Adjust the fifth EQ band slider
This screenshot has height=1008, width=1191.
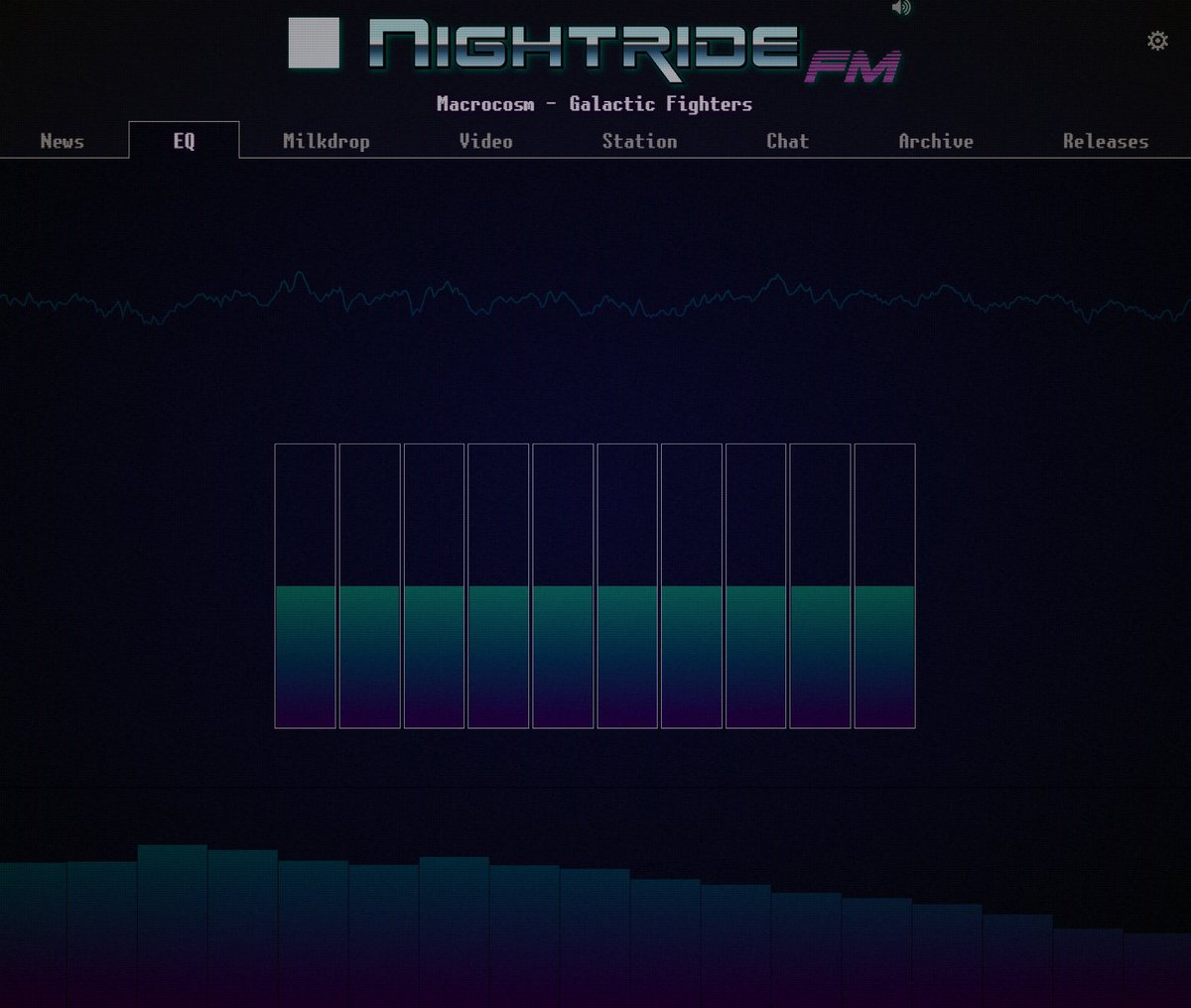click(x=563, y=586)
